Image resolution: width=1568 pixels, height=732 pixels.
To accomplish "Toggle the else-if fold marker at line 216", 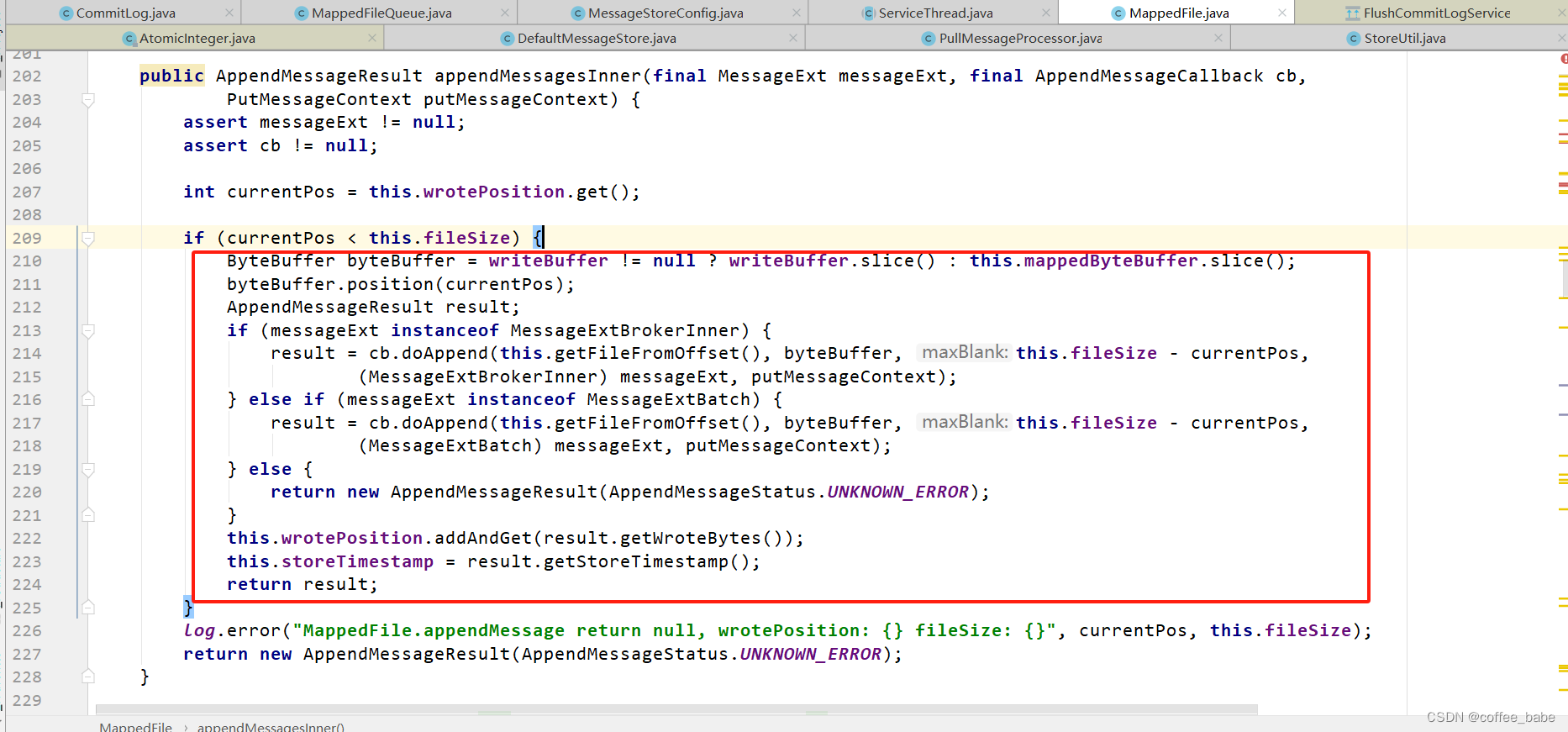I will point(88,399).
